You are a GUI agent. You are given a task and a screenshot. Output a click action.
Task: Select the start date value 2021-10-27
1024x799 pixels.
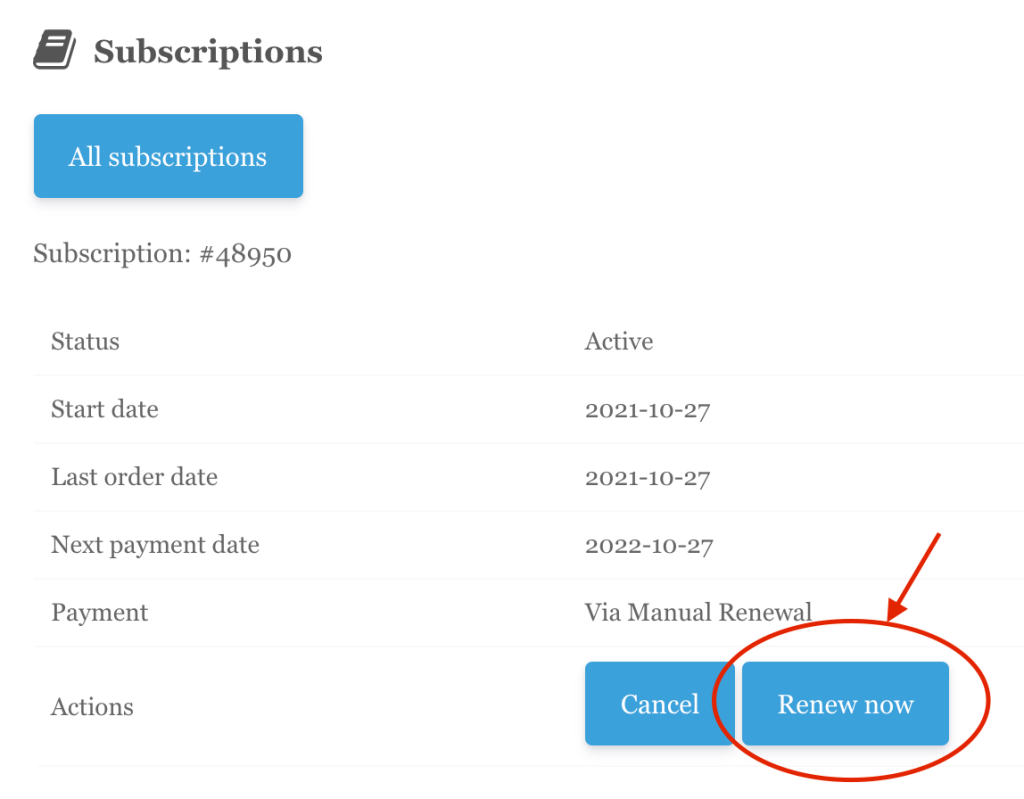[x=647, y=410]
